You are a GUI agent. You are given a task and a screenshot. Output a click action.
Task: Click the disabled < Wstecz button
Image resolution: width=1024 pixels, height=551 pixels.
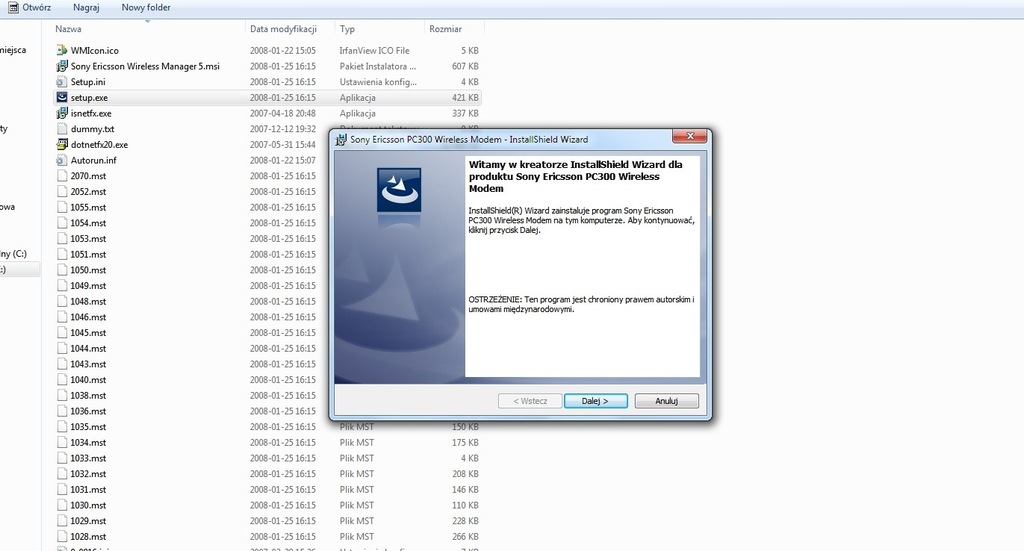point(530,401)
